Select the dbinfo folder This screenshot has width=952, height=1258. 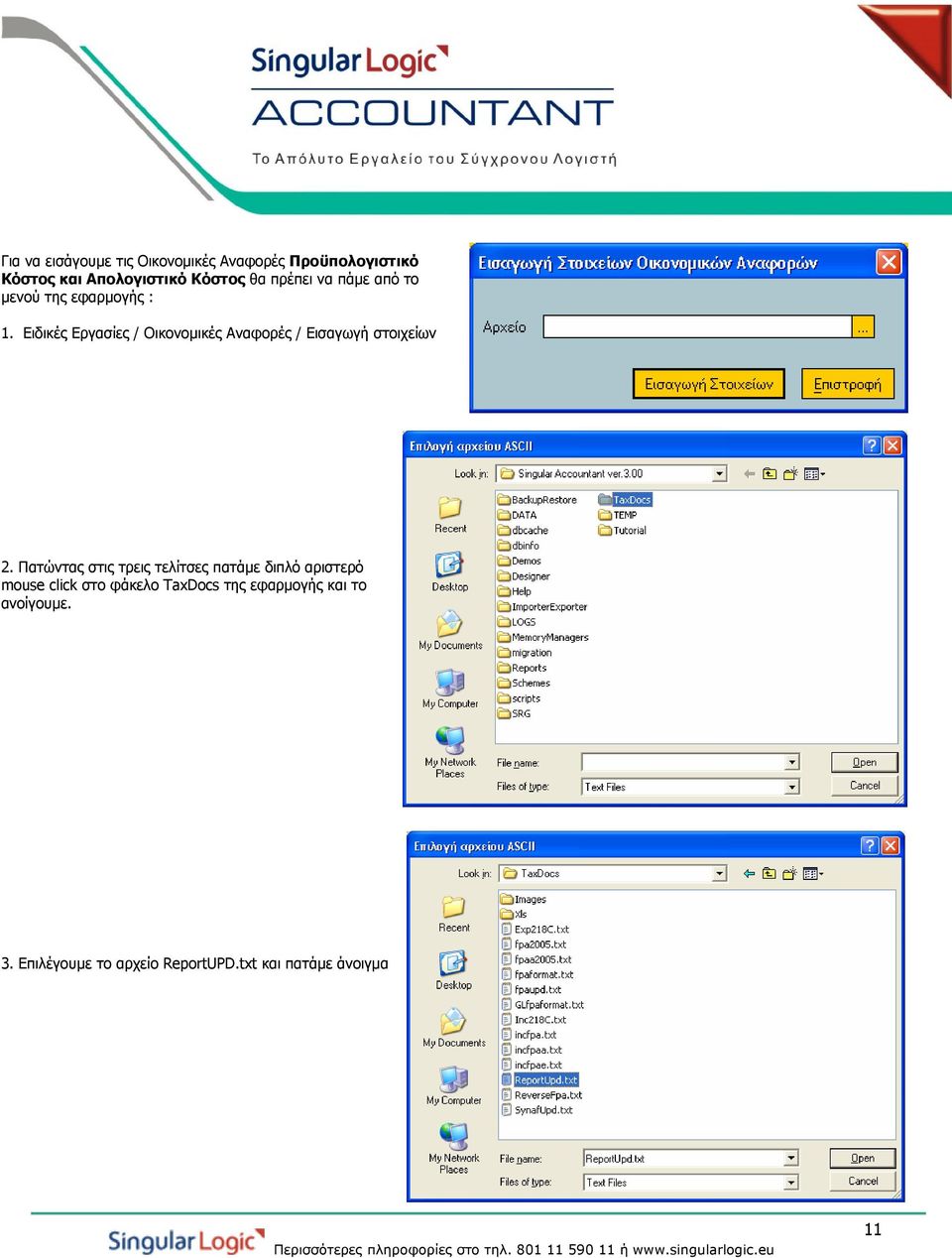(519, 546)
